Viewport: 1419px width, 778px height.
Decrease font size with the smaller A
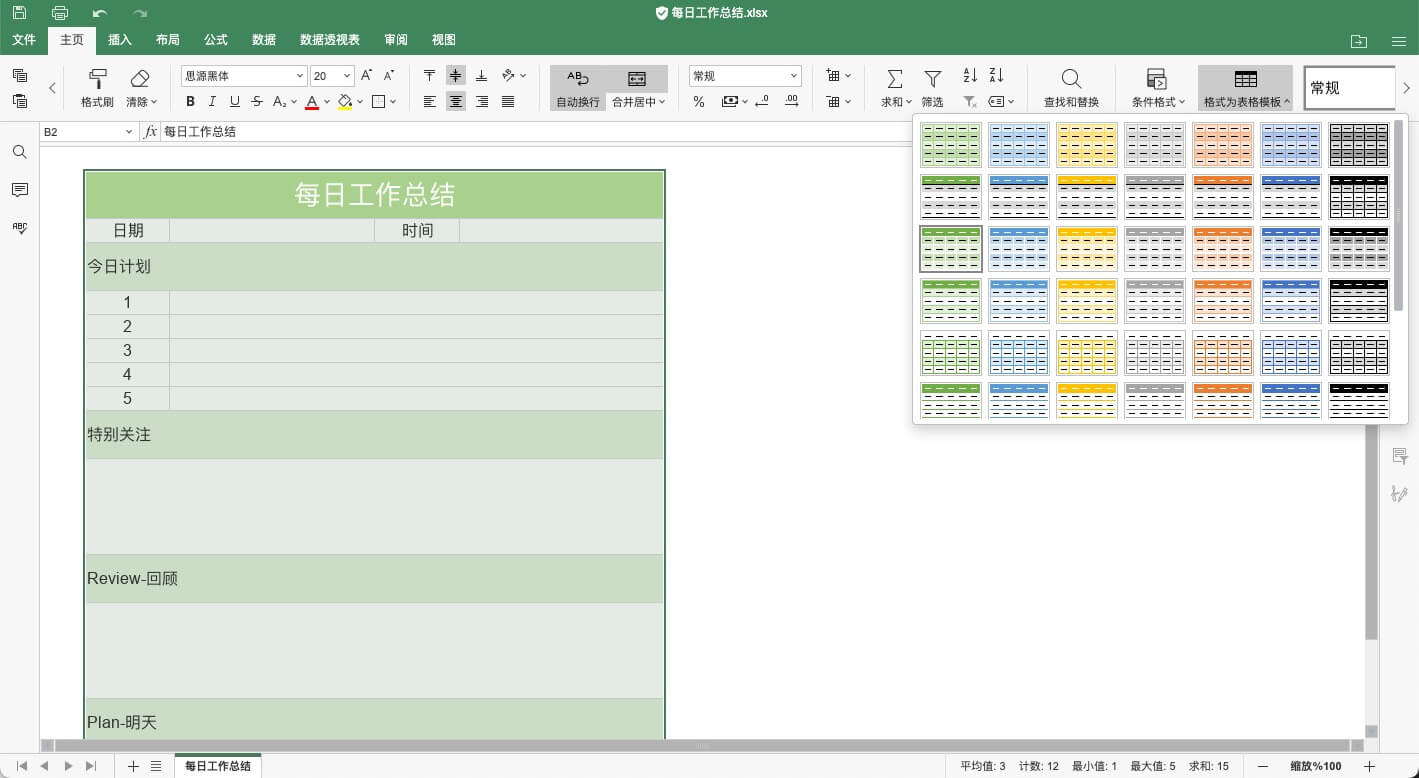pyautogui.click(x=390, y=76)
